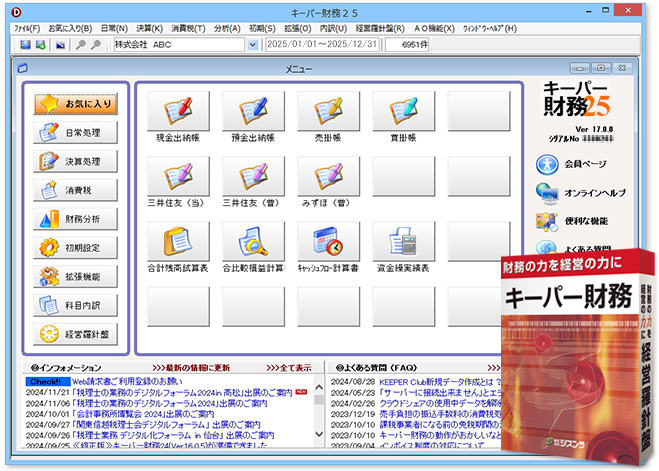This screenshot has height=471, width=659.
Task: Expand the company name dropdown arrow
Action: tap(253, 45)
